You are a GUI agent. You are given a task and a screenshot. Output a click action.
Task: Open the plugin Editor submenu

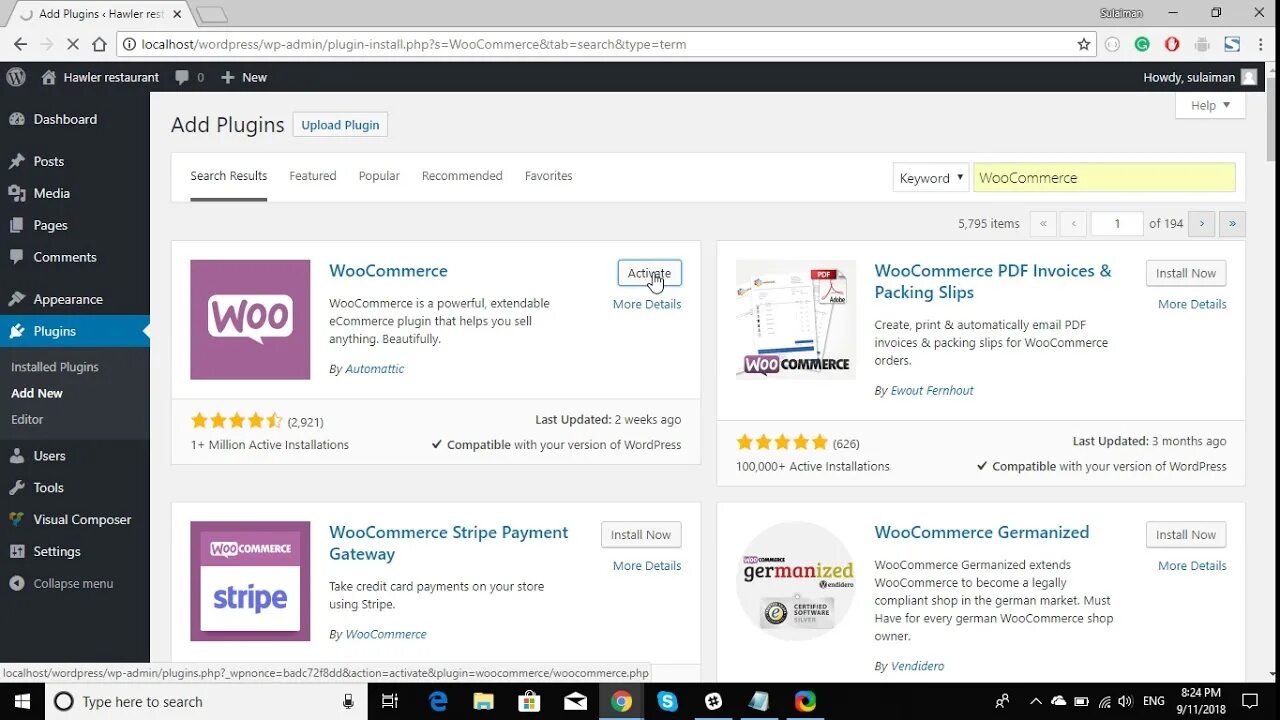[x=27, y=419]
